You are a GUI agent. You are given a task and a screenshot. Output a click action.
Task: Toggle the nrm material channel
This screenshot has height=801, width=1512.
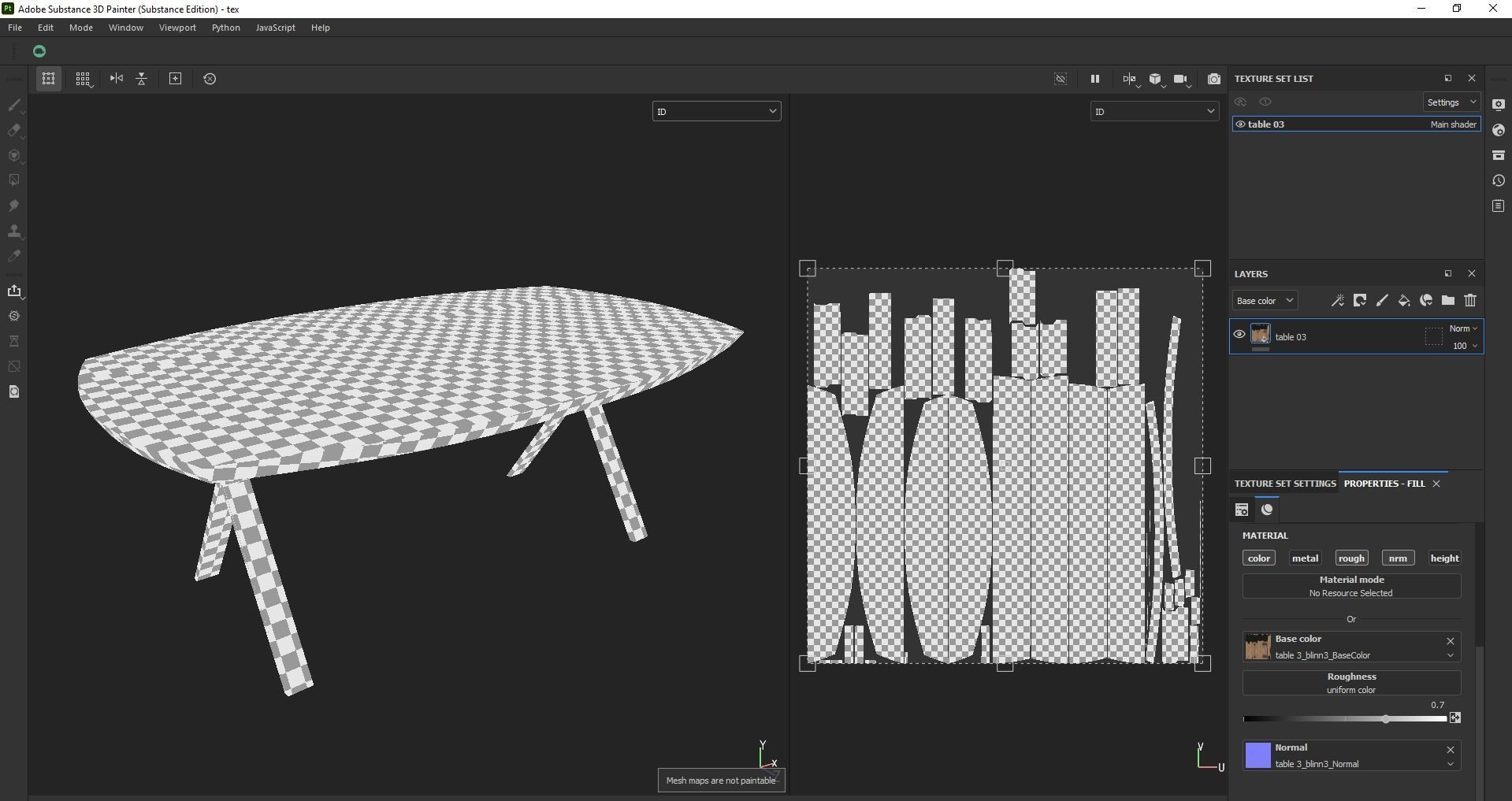(1398, 558)
